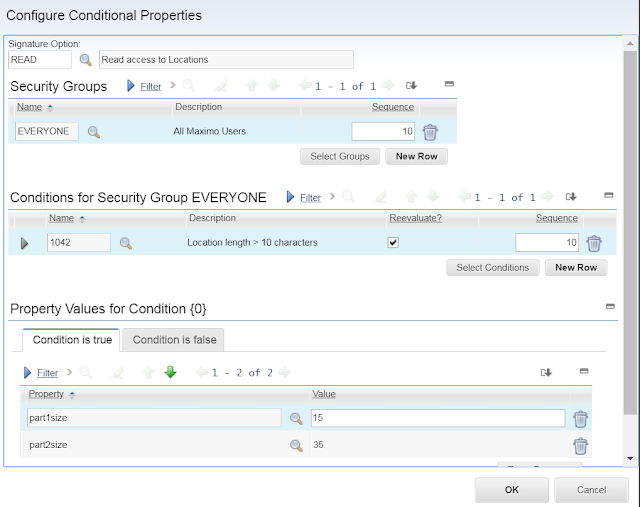This screenshot has width=640, height=507.
Task: Open Signature Option lookup magnifier
Action: tap(85, 60)
